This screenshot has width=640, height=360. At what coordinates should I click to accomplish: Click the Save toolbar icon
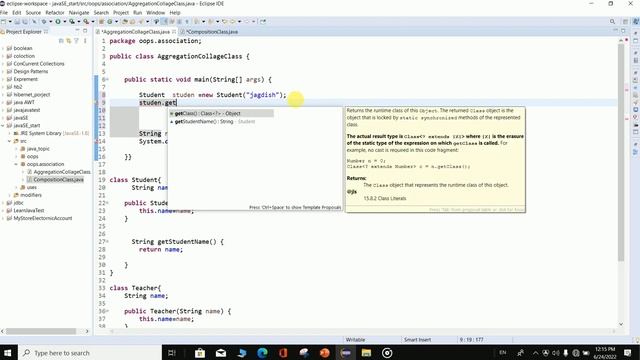tap(17, 22)
